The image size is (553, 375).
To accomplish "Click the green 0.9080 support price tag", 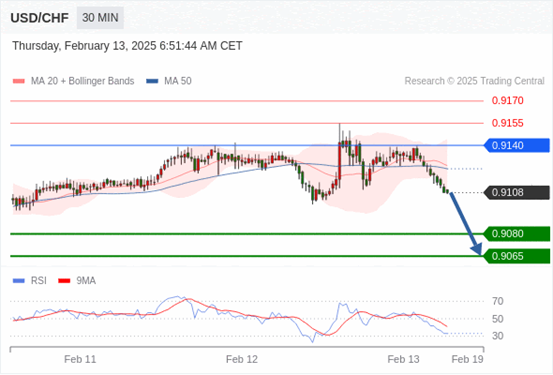I will point(517,234).
